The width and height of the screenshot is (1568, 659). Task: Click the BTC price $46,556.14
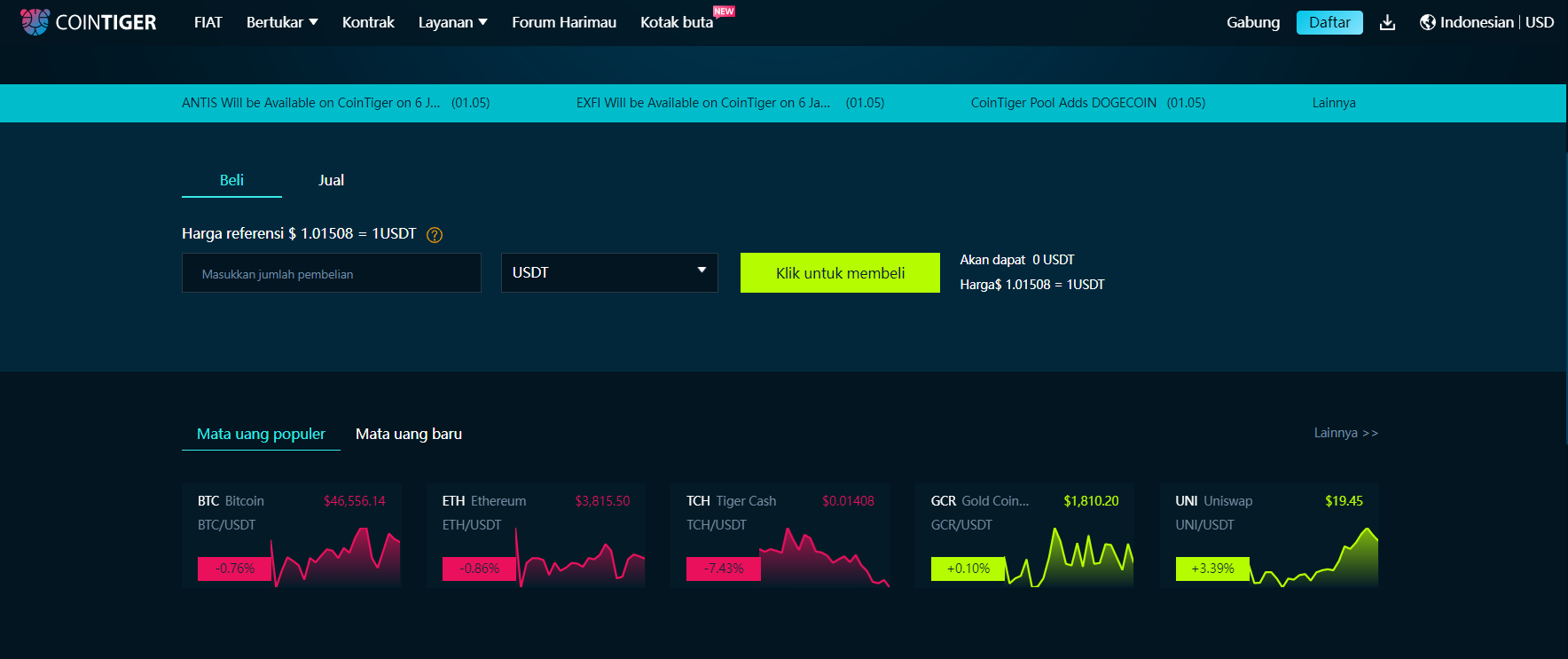[355, 501]
